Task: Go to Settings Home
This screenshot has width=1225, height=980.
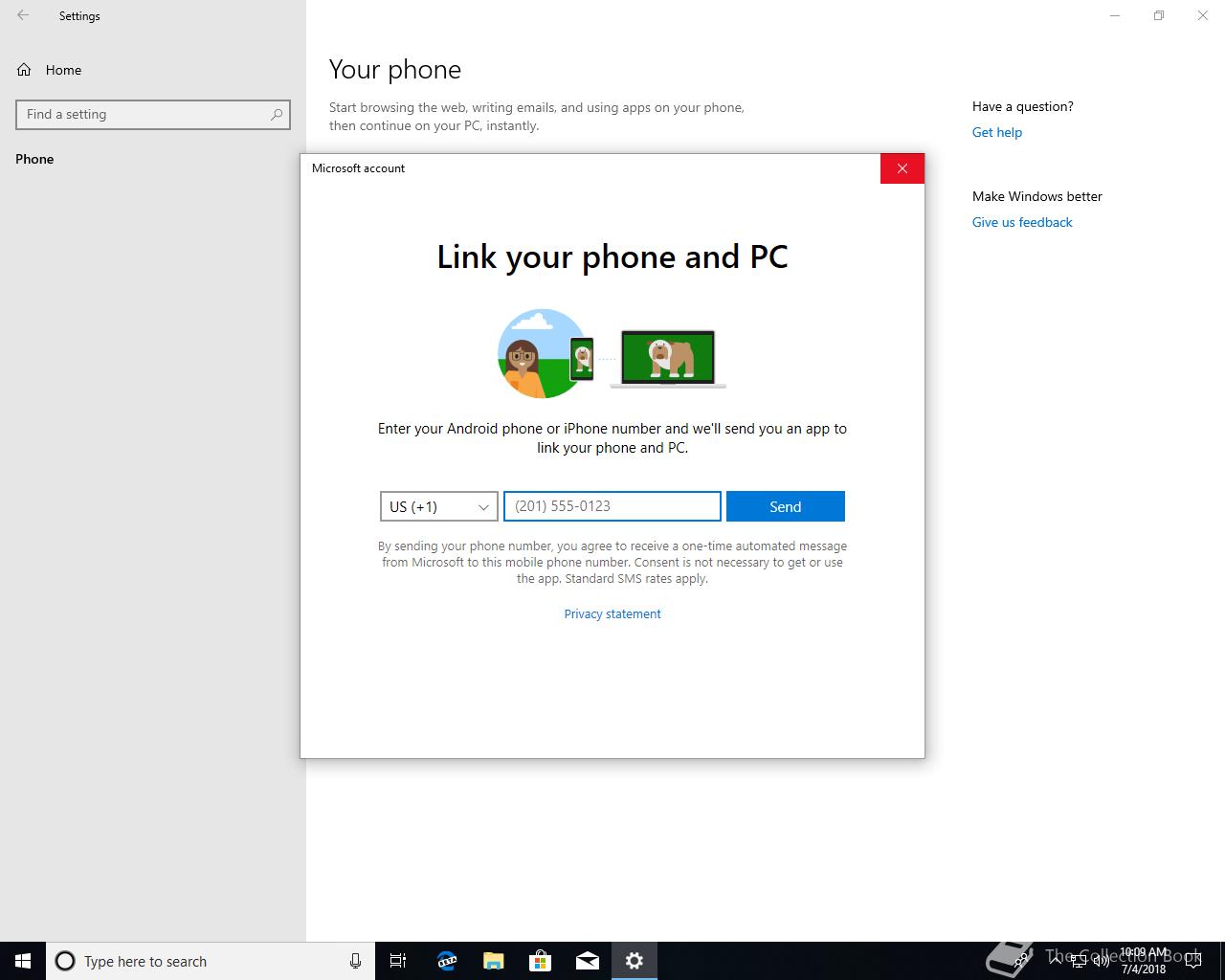Action: tap(49, 70)
